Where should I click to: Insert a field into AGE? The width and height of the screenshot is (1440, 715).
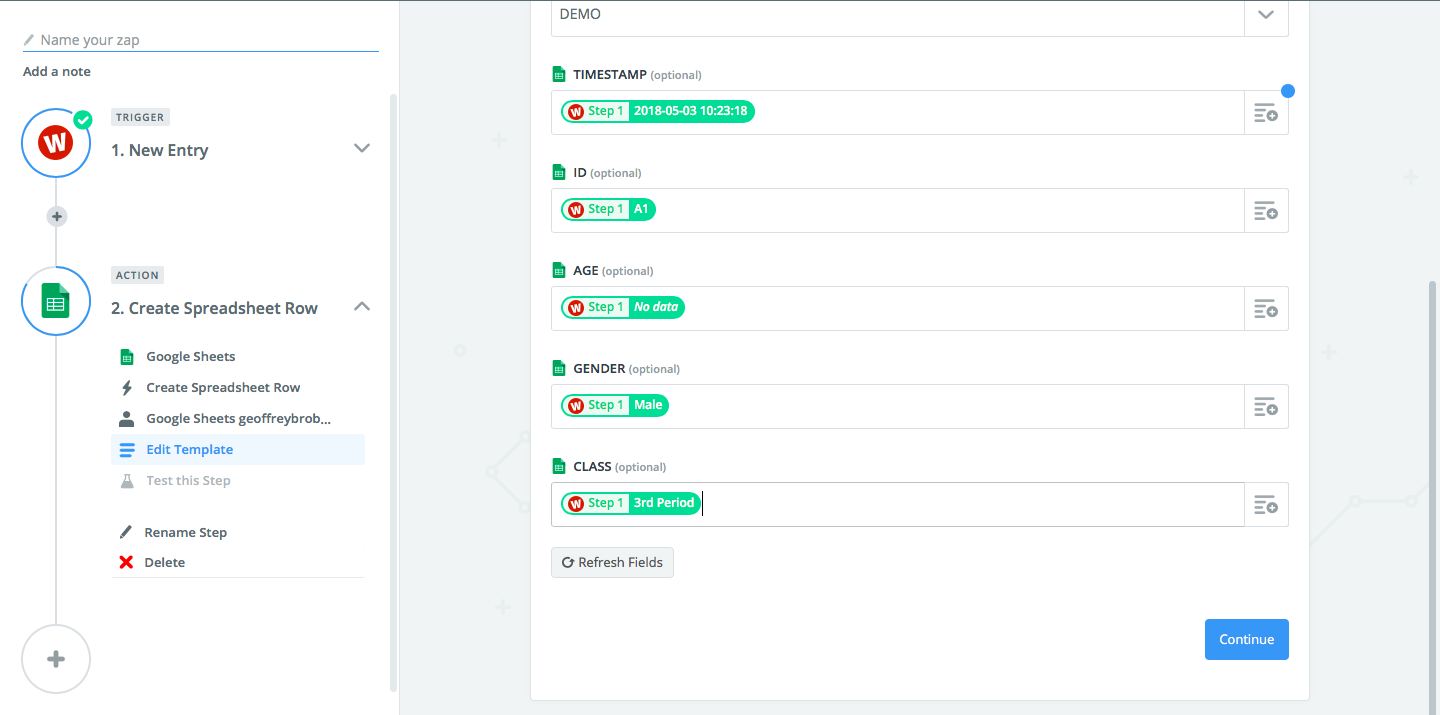(x=1266, y=309)
